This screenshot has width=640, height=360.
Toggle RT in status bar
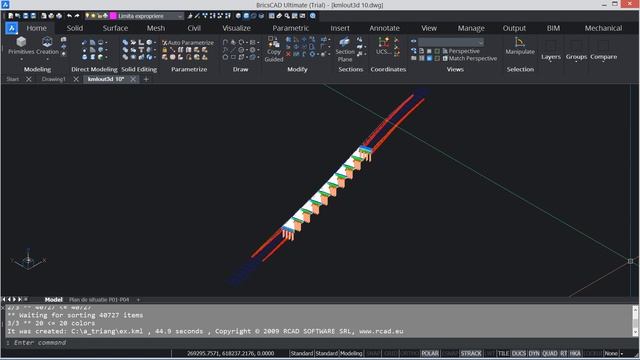click(564, 353)
